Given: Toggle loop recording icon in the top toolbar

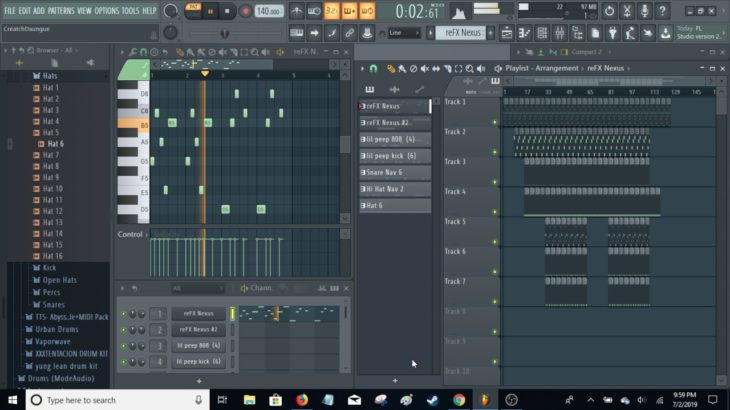Looking at the screenshot, I should pos(367,11).
